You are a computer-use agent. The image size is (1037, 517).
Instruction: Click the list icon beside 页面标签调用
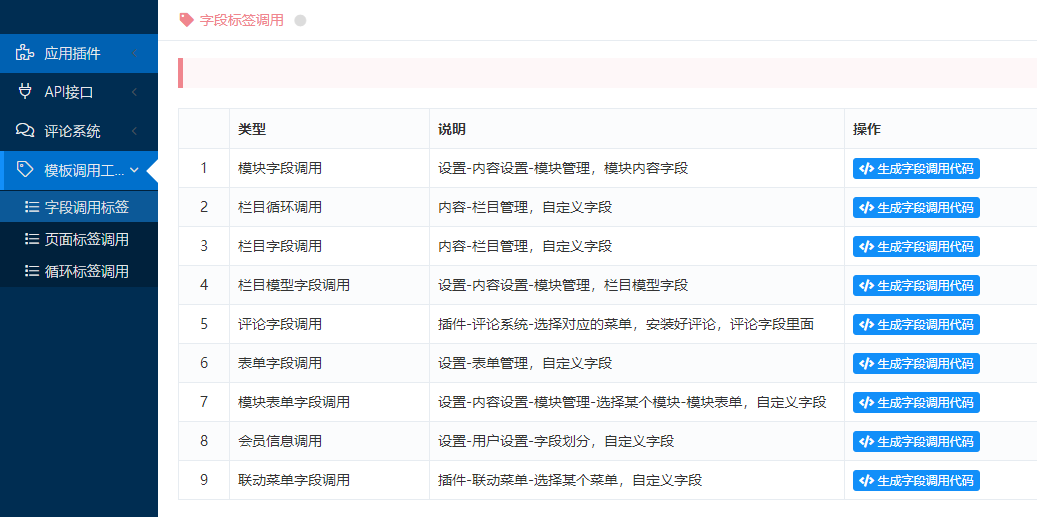pyautogui.click(x=31, y=239)
